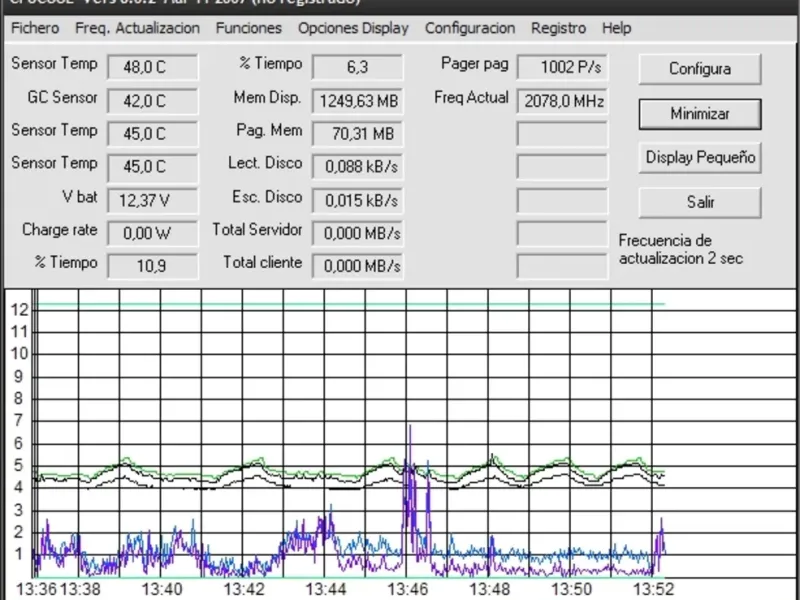800x600 pixels.
Task: Click the GC Sensor label
Action: pyautogui.click(x=62, y=97)
